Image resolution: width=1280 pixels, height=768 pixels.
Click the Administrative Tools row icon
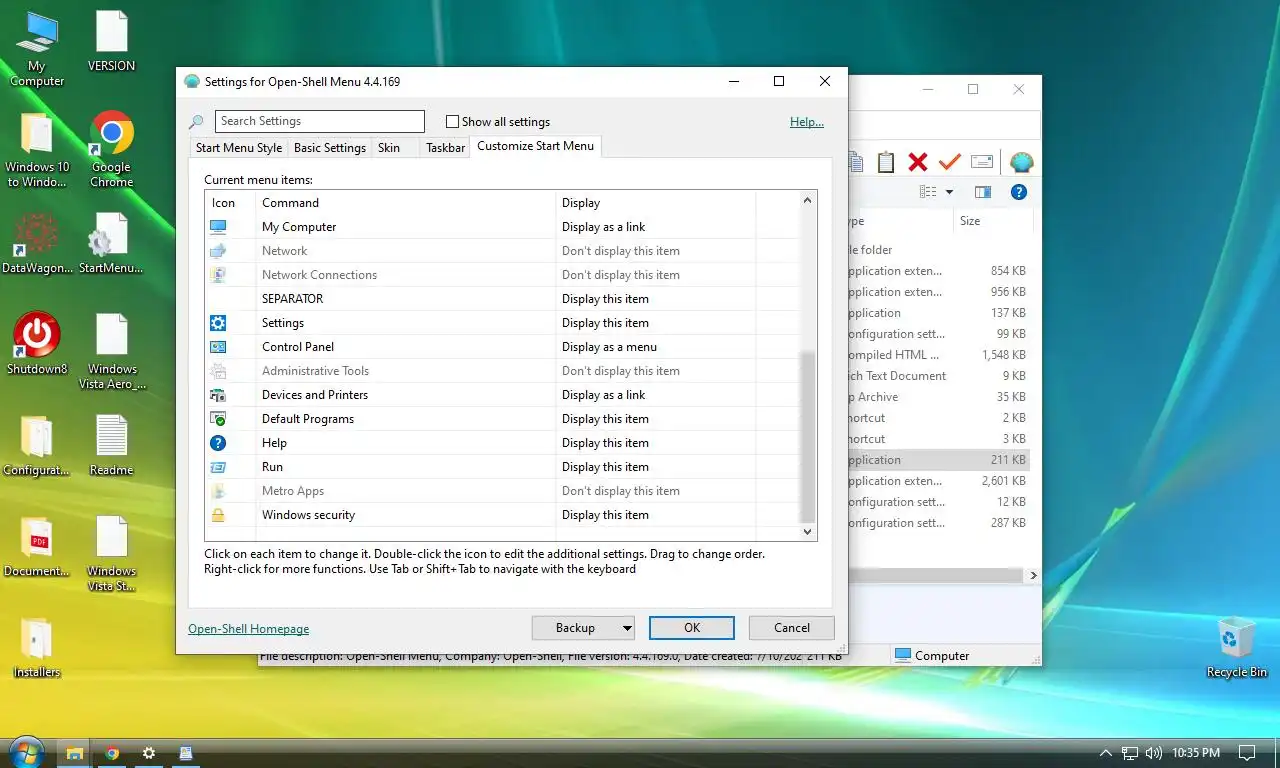pyautogui.click(x=218, y=371)
